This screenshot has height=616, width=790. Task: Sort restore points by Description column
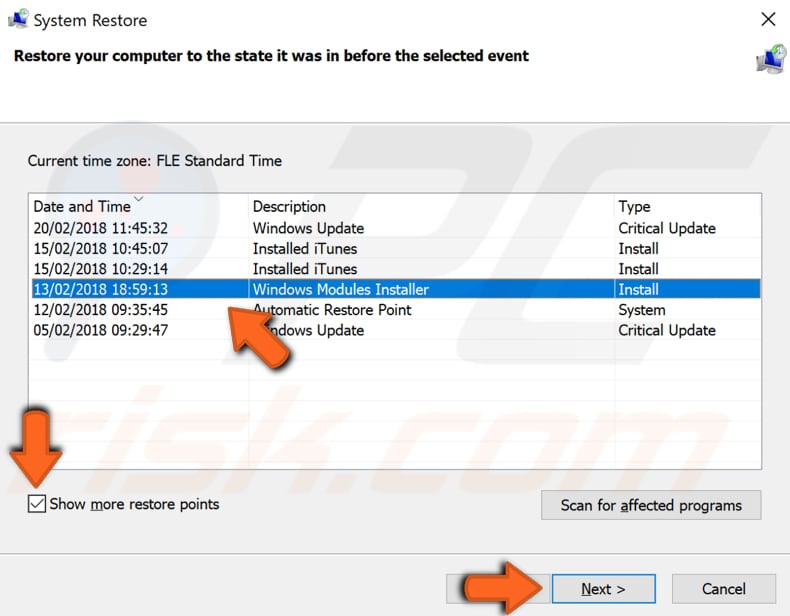point(289,206)
